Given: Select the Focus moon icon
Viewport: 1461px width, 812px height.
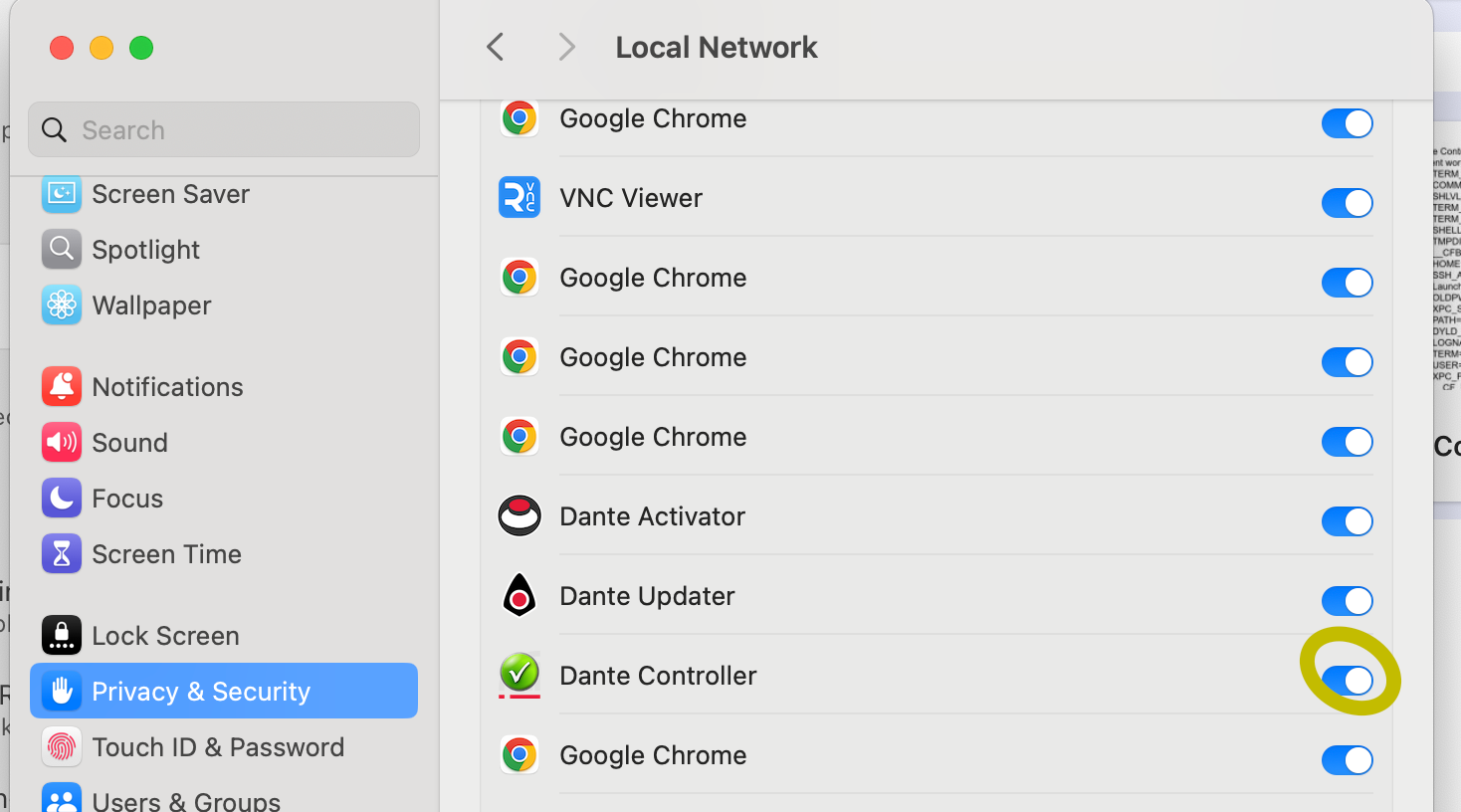Looking at the screenshot, I should 62,498.
